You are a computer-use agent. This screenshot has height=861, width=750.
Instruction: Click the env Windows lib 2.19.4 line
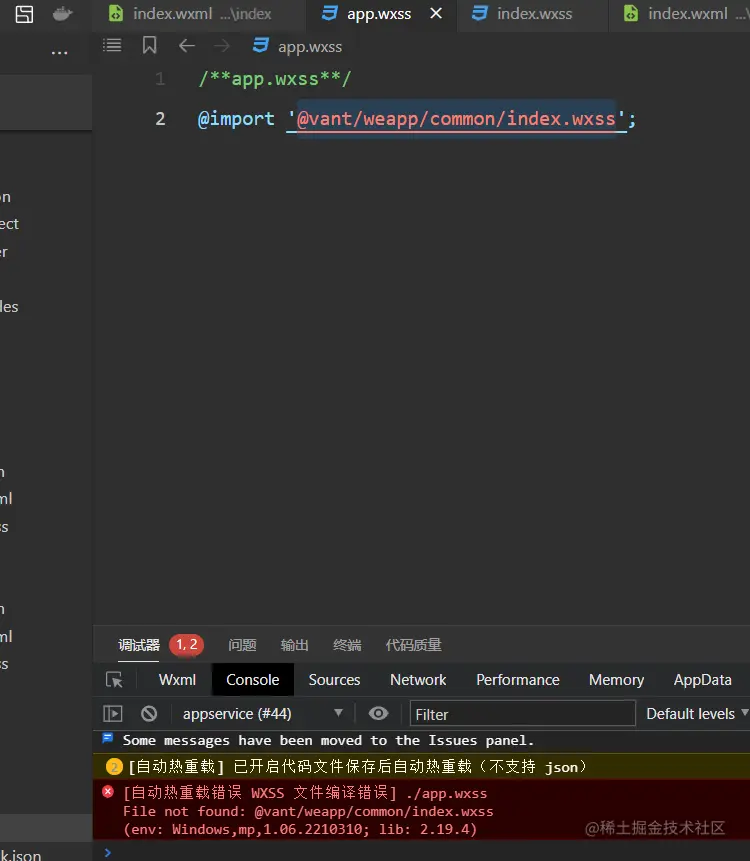pos(300,829)
